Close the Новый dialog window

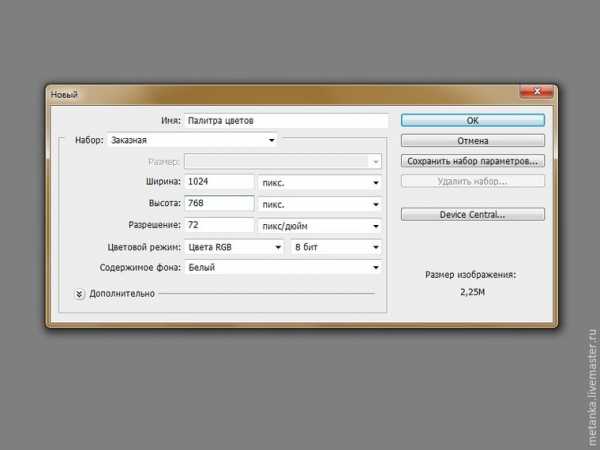[x=536, y=91]
